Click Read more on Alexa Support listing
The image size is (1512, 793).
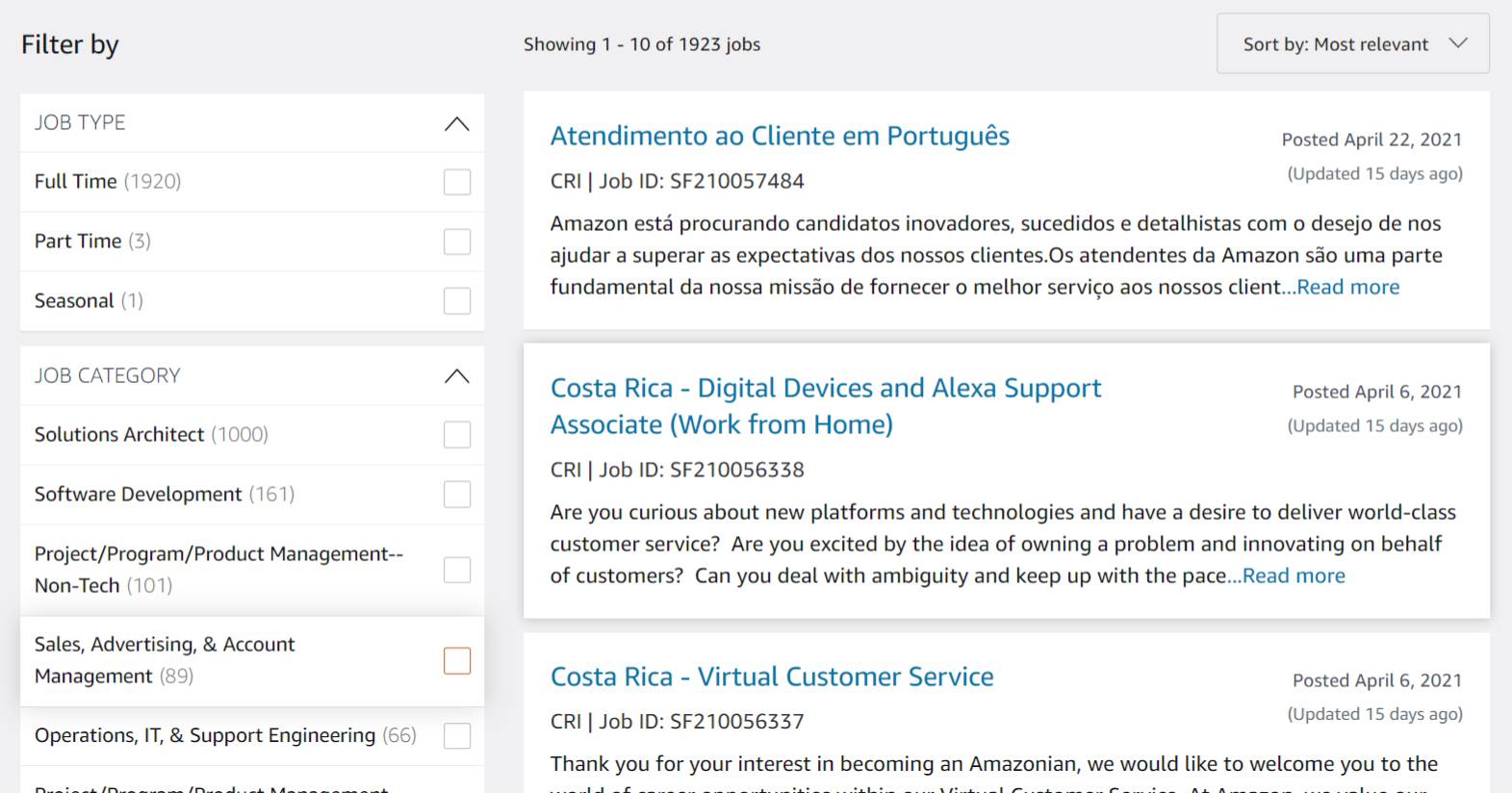1294,576
